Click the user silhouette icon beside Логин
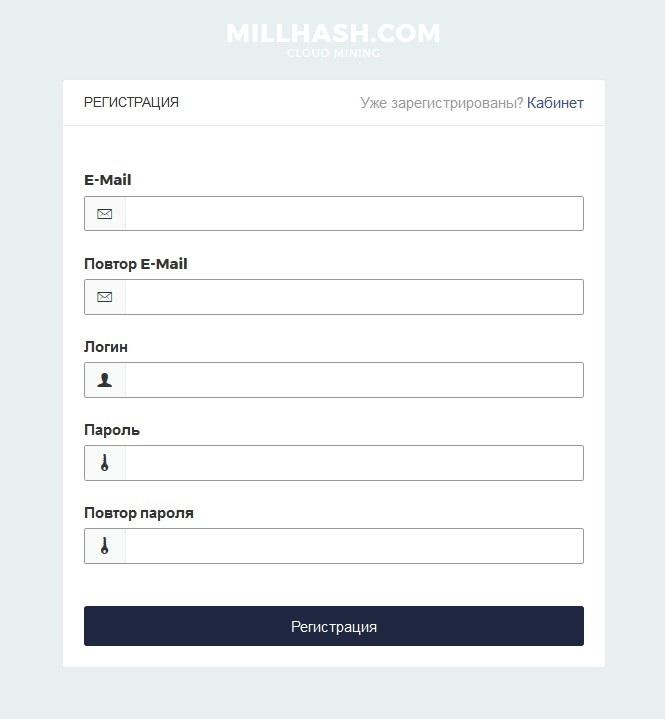This screenshot has width=665, height=719. 105,380
